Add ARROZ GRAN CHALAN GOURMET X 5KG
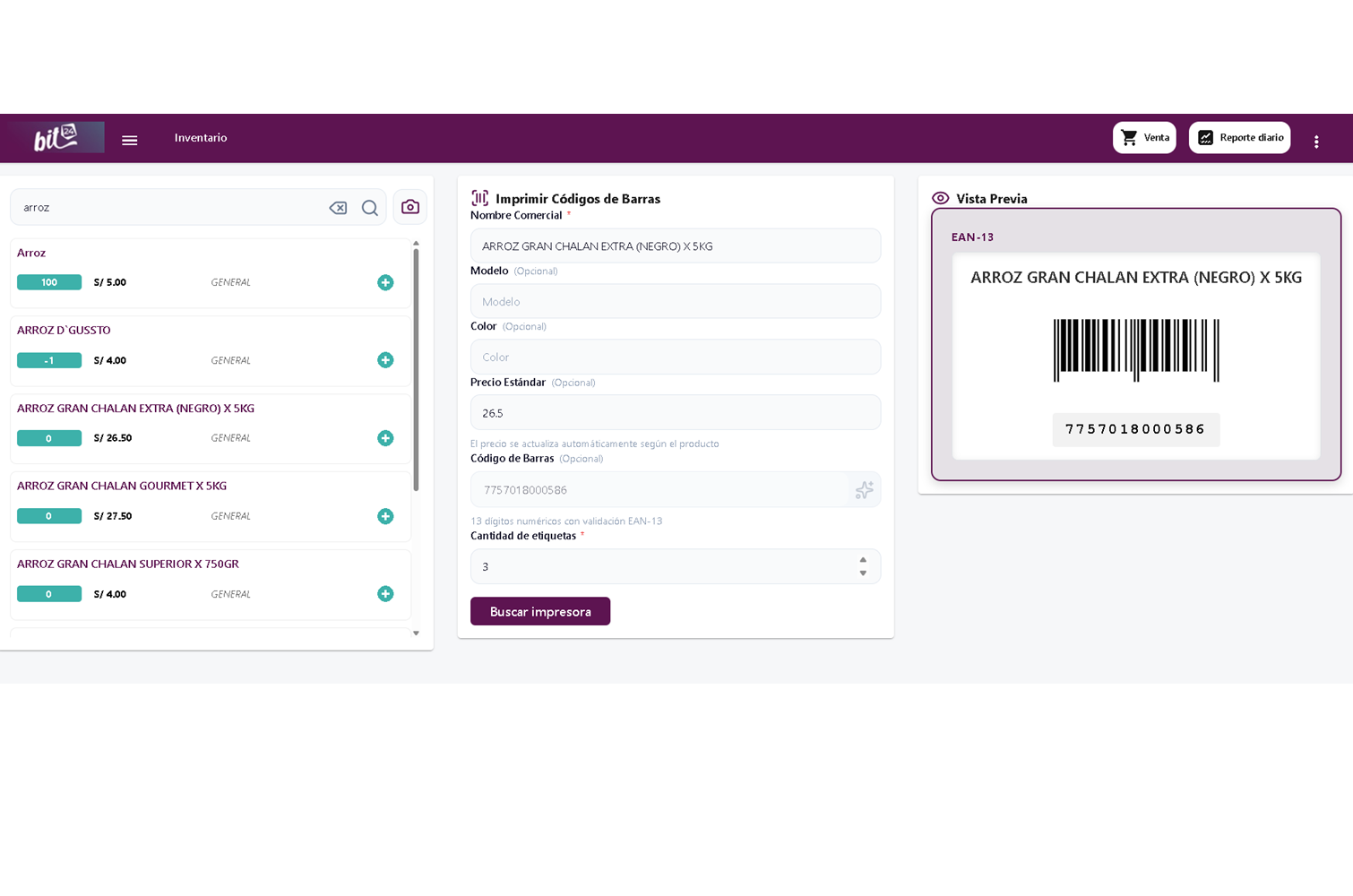1353x896 pixels. (x=385, y=516)
